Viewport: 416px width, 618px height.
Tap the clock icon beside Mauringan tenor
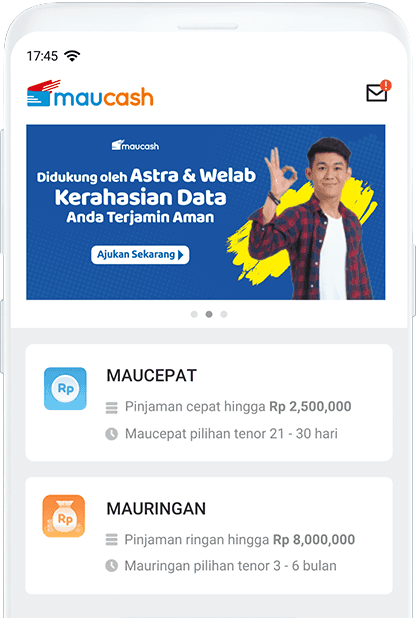tap(112, 566)
